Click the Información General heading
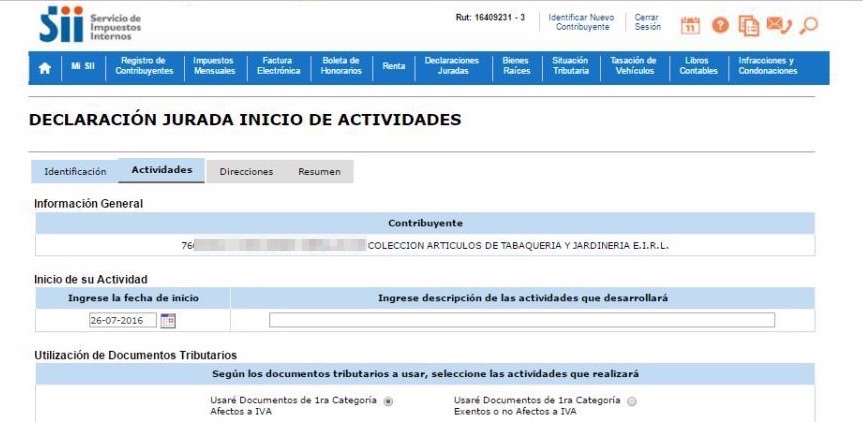The height and width of the screenshot is (422, 863). tap(88, 204)
